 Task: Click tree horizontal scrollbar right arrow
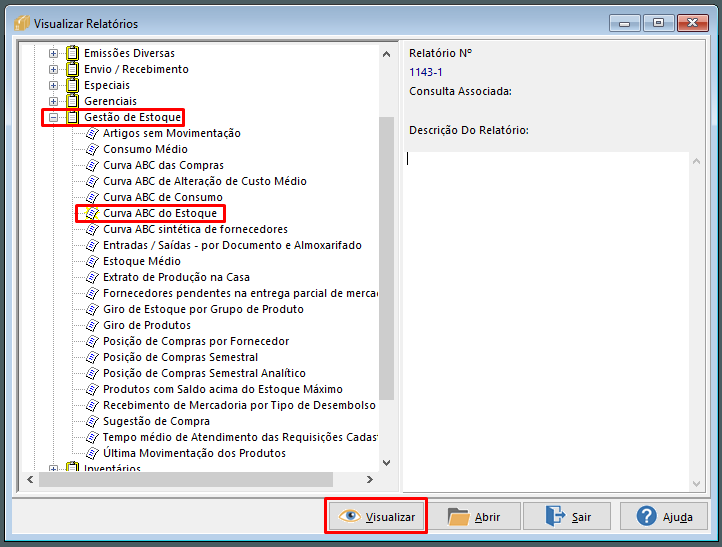point(370,480)
